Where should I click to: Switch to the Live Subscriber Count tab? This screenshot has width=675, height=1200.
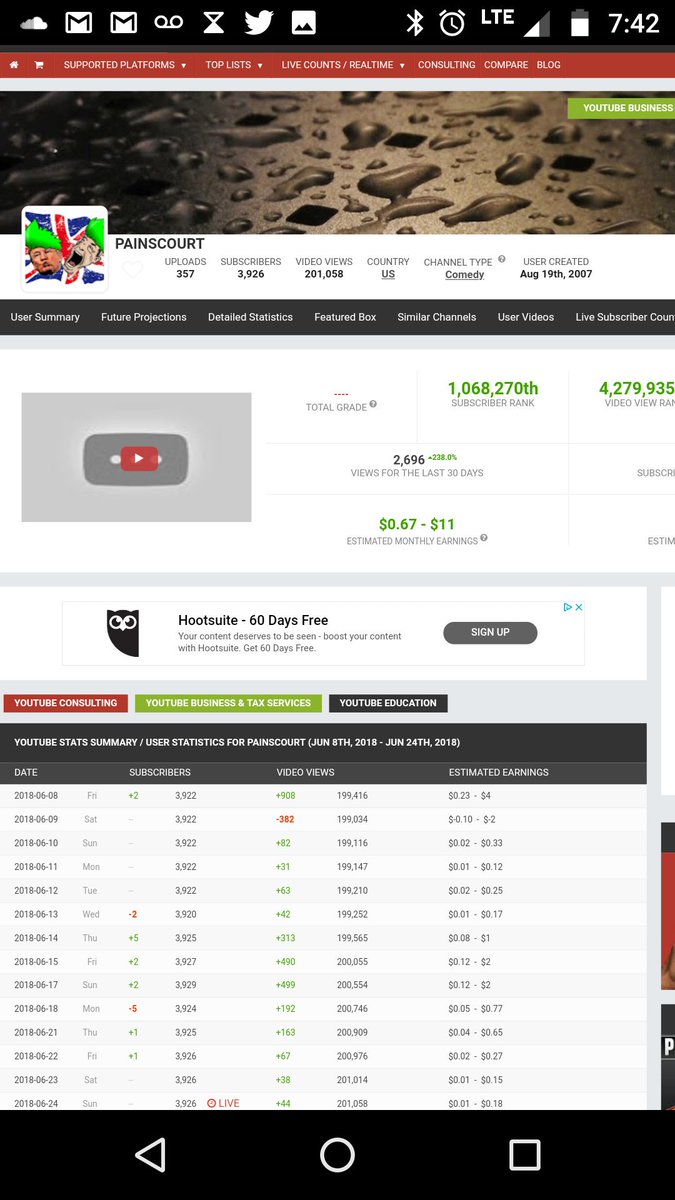(625, 317)
